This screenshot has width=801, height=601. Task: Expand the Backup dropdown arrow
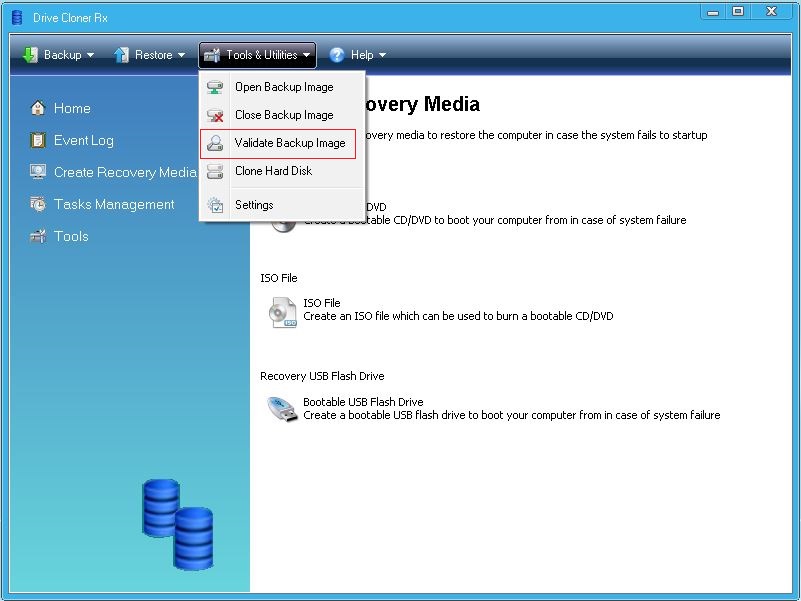click(90, 55)
